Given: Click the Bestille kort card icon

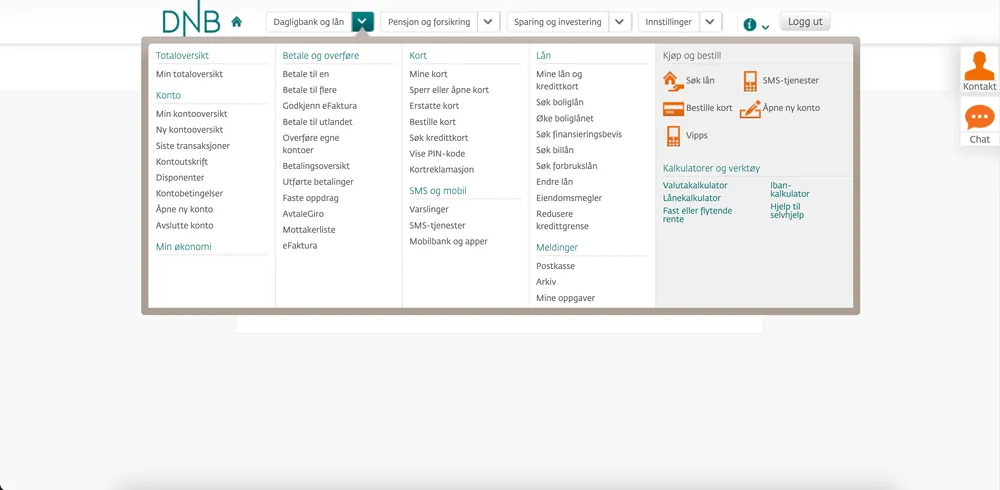Looking at the screenshot, I should coord(673,108).
